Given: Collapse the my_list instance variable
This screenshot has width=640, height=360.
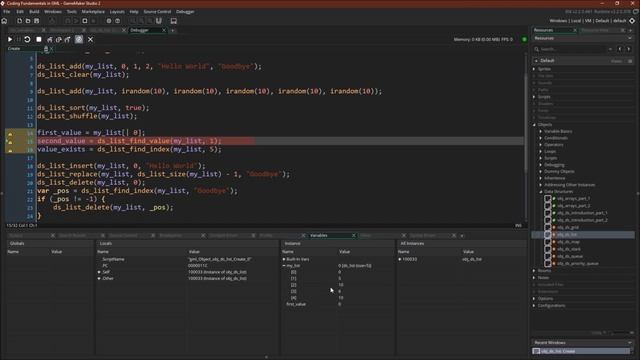Looking at the screenshot, I should (284, 266).
